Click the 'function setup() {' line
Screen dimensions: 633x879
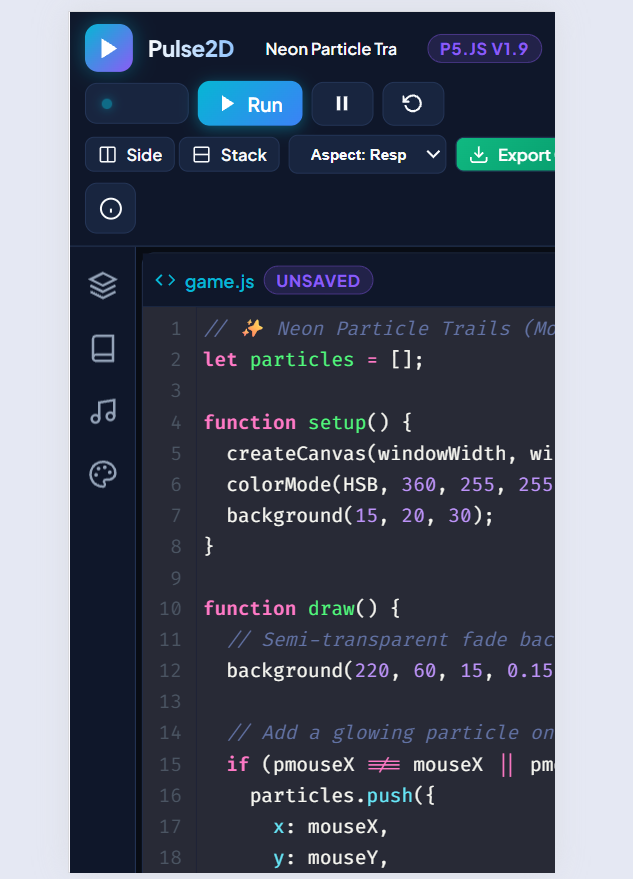pos(307,422)
